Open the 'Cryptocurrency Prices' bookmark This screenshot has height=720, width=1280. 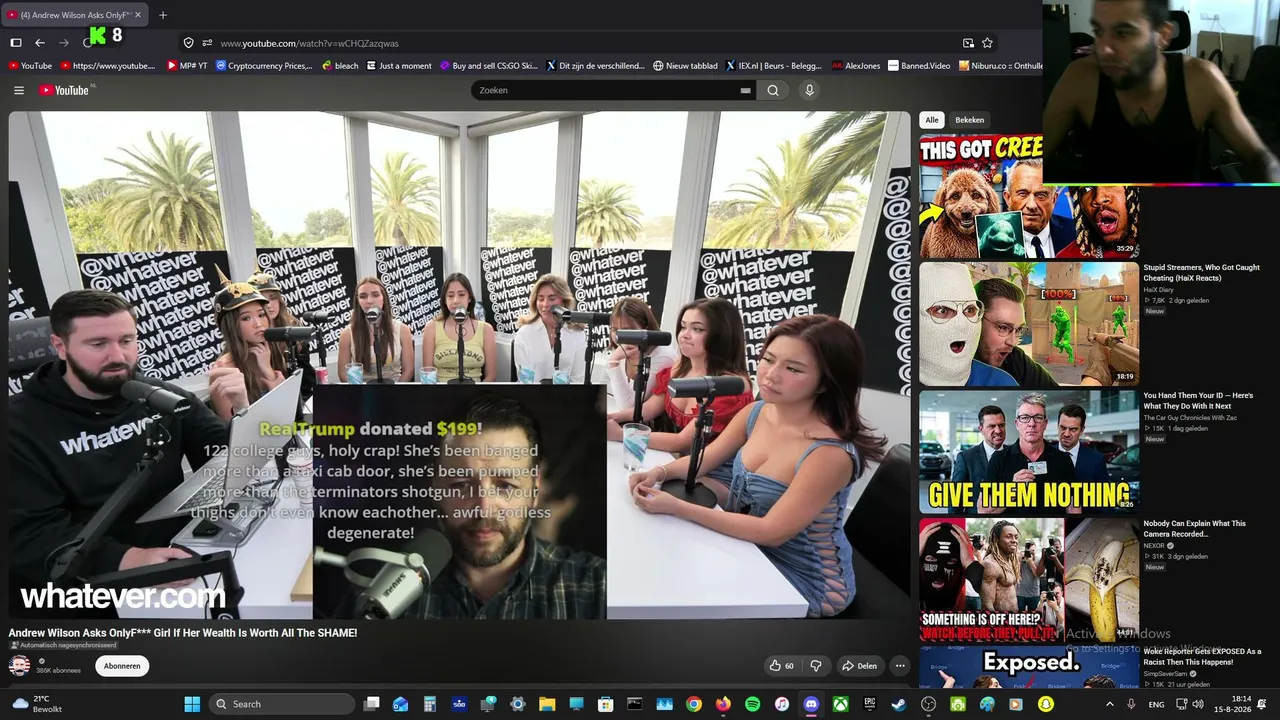(264, 66)
